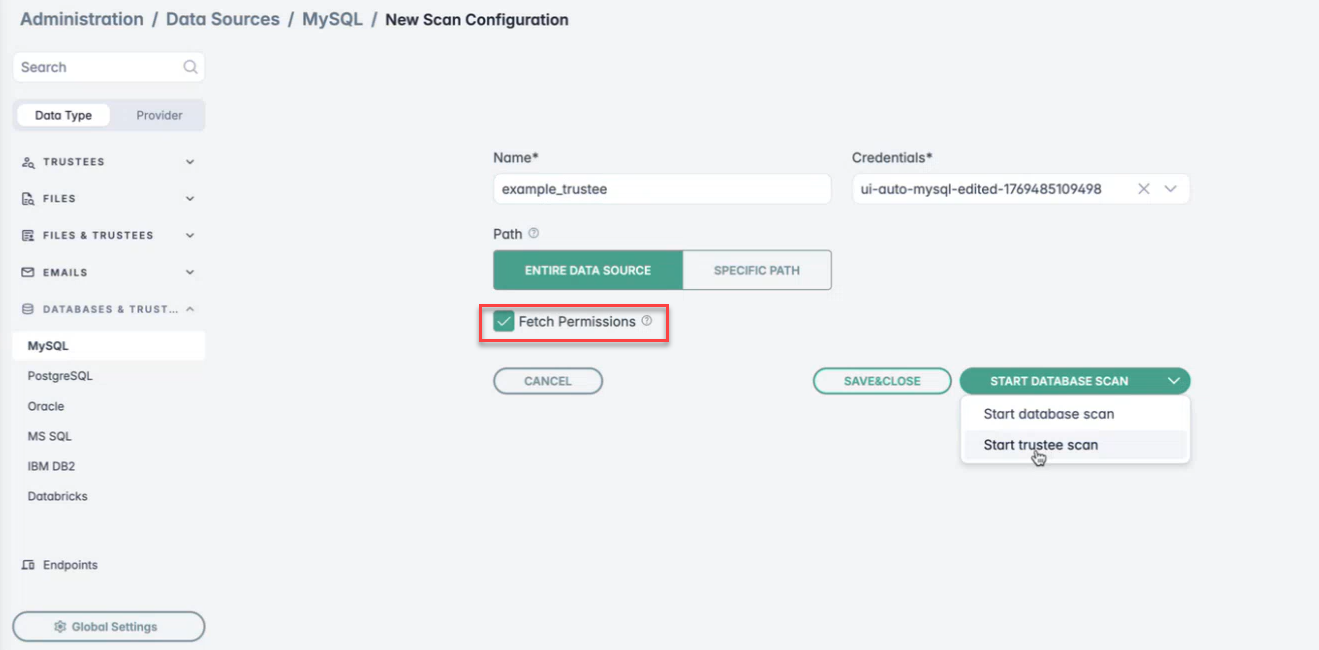Select the Entire Data Source option
The height and width of the screenshot is (650, 1319).
588,270
